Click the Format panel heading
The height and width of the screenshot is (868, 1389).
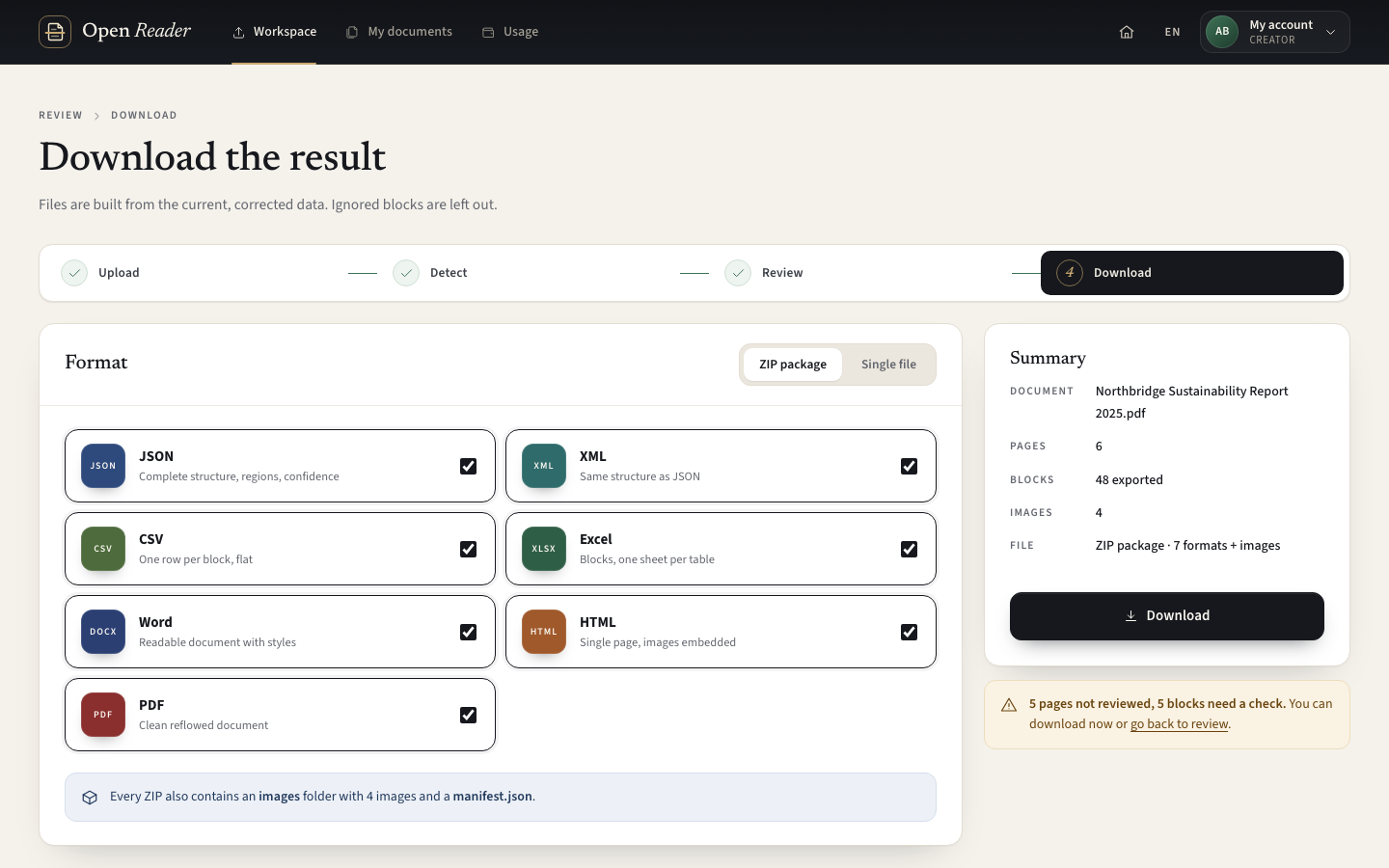point(96,363)
